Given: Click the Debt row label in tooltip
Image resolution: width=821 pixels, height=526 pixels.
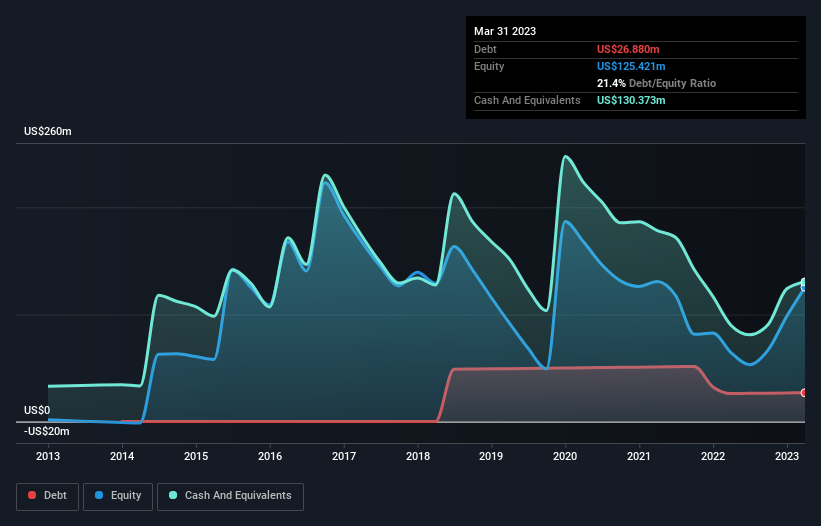Looking at the screenshot, I should coord(485,49).
